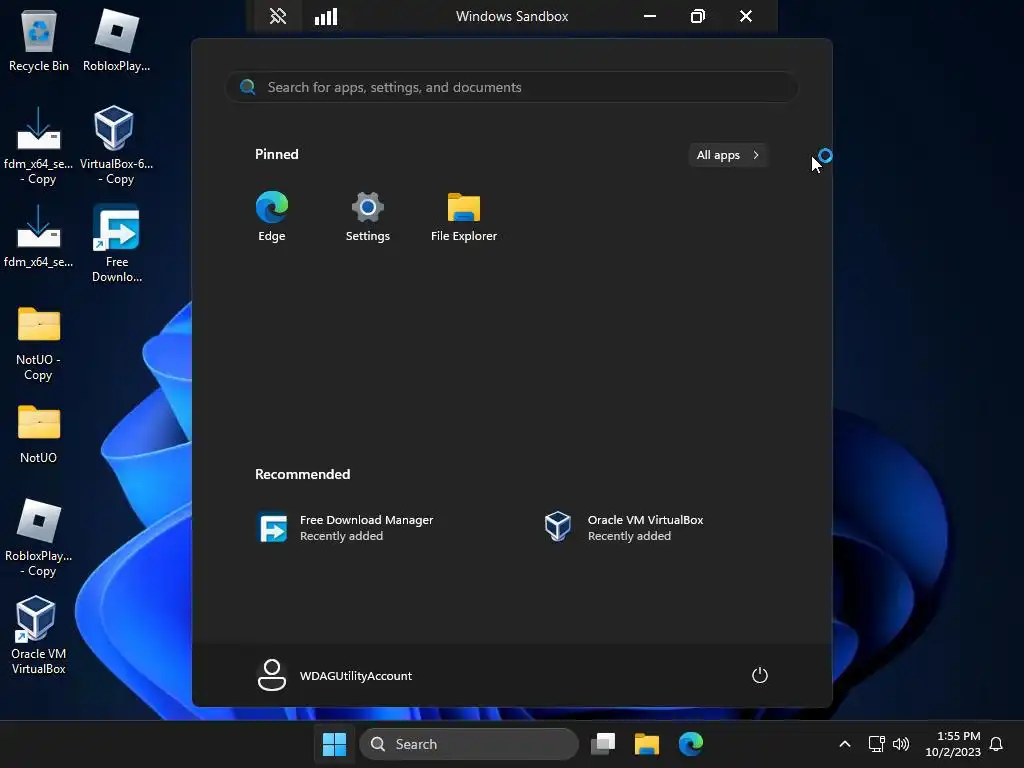Click the taskbar Search box
The image size is (1024, 768).
pos(469,744)
